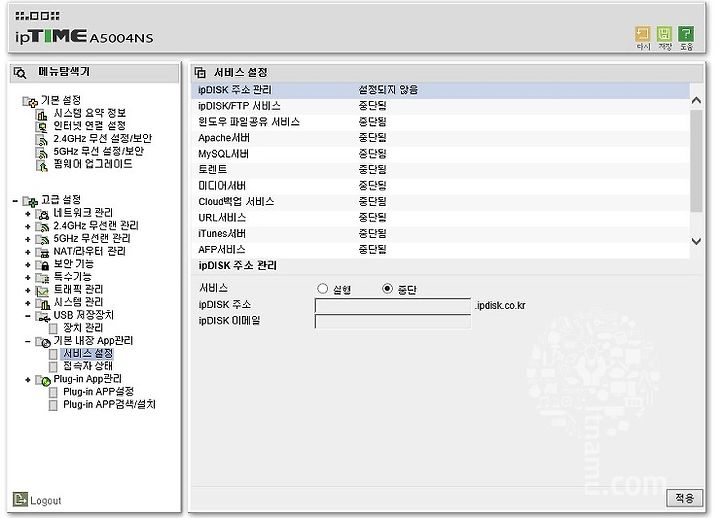Expand the 보안 기능 node
Screen dimensions: 720x518
(28, 265)
